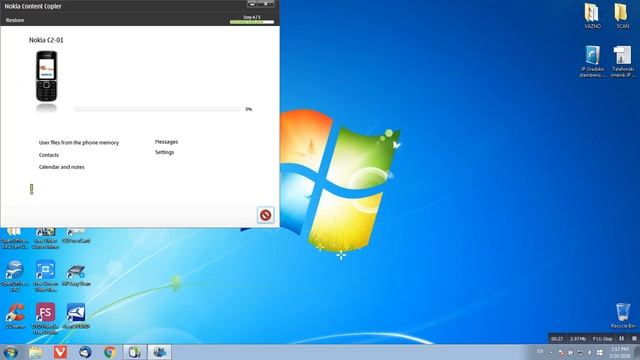This screenshot has width=640, height=360.
Task: Launch Vivaldi browser from the taskbar
Action: click(x=60, y=352)
